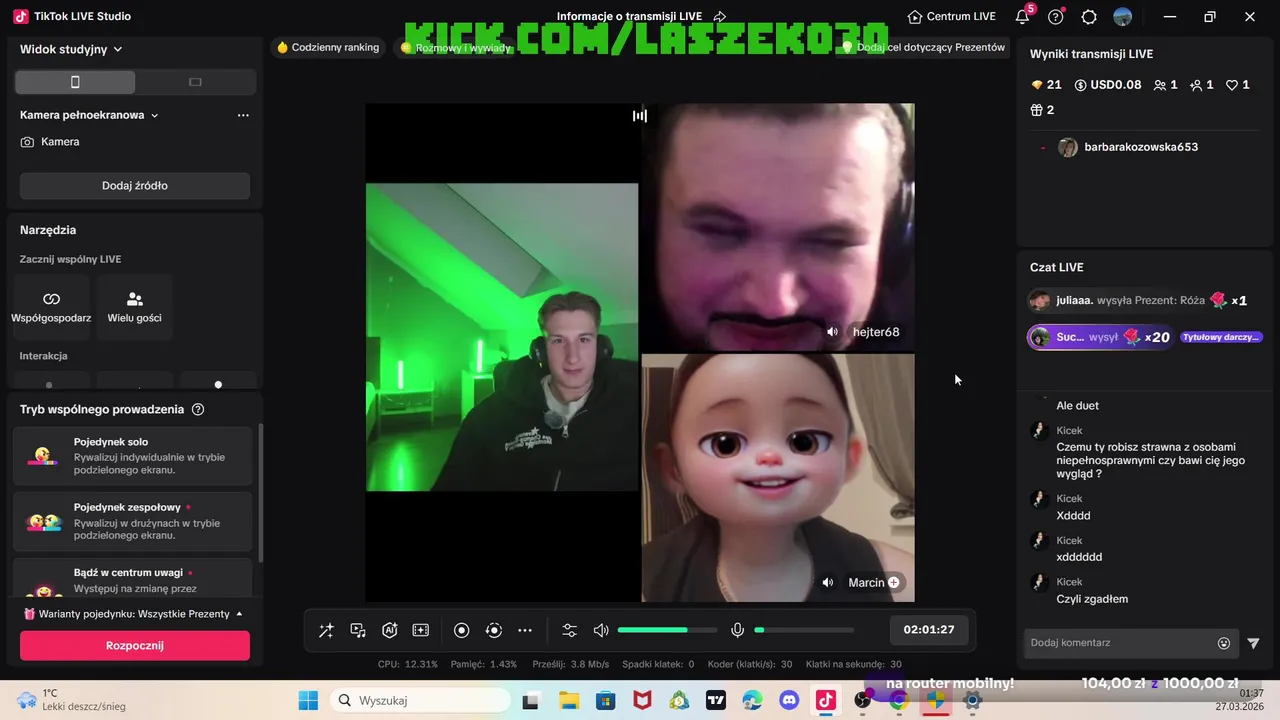Open the emoji picker in the chat box
This screenshot has height=720, width=1280.
(x=1224, y=643)
